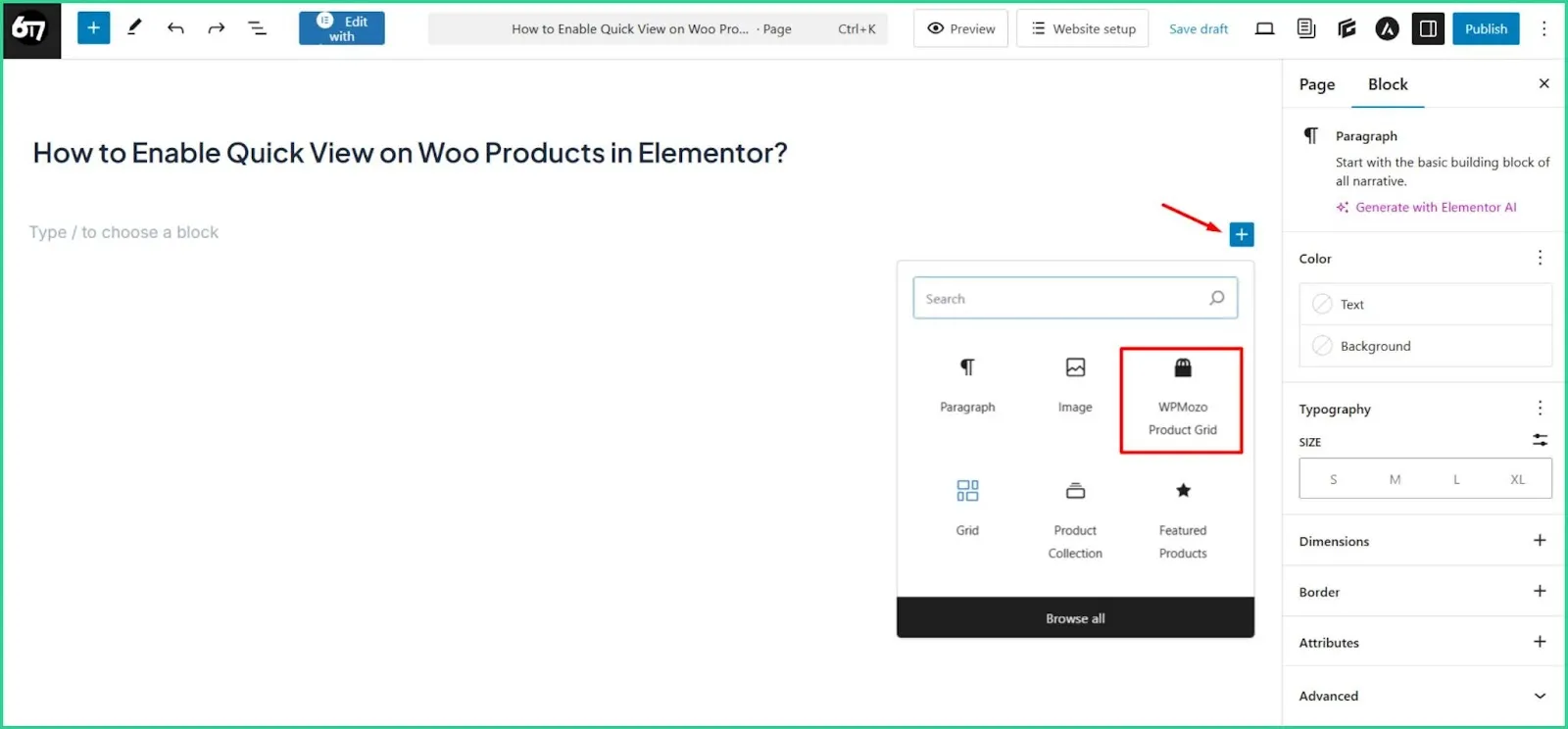Switch to the Page tab
Screen dimensions: 1568x729
pos(1316,84)
